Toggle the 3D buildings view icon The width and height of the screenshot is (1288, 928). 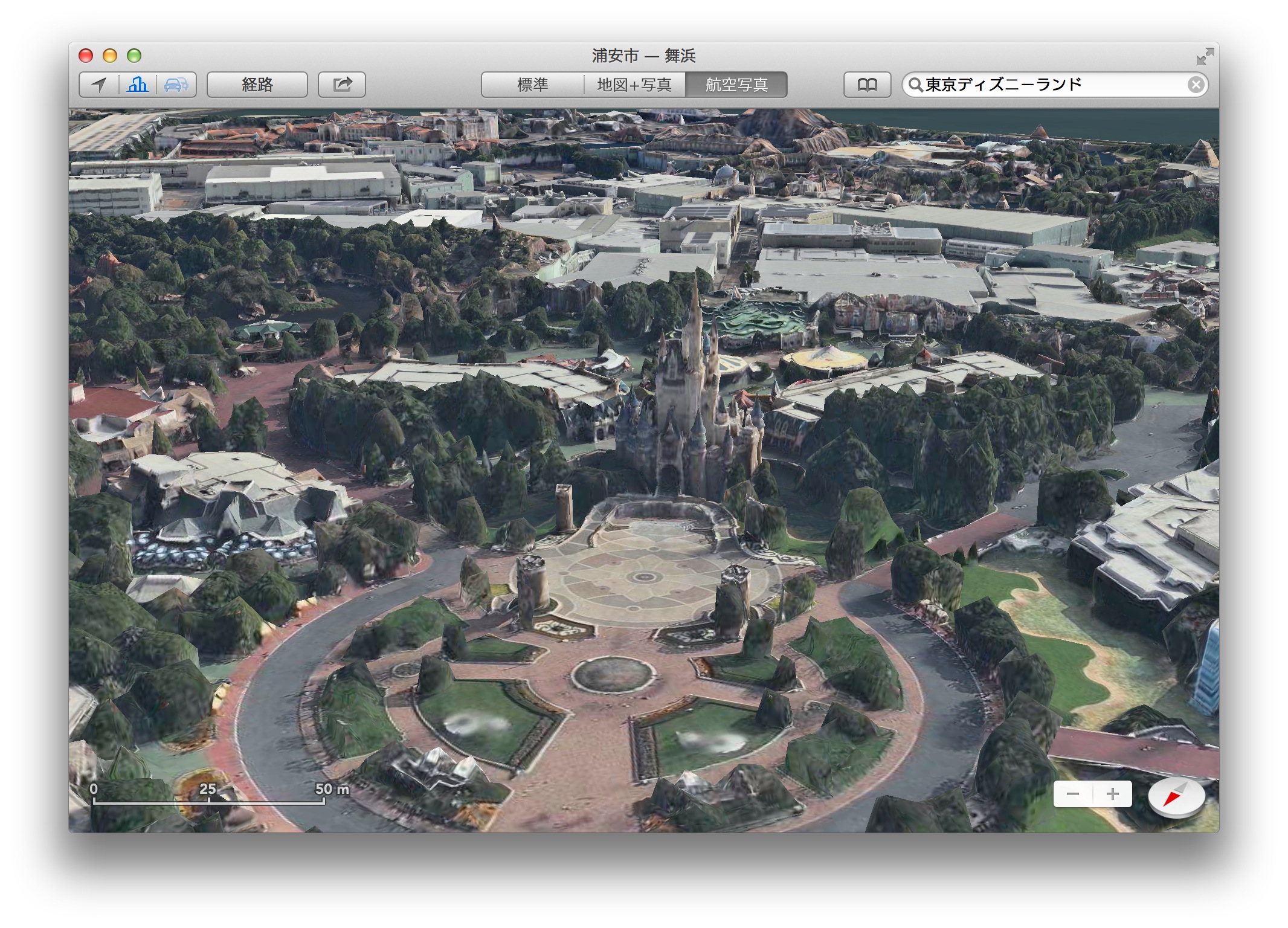click(x=138, y=85)
